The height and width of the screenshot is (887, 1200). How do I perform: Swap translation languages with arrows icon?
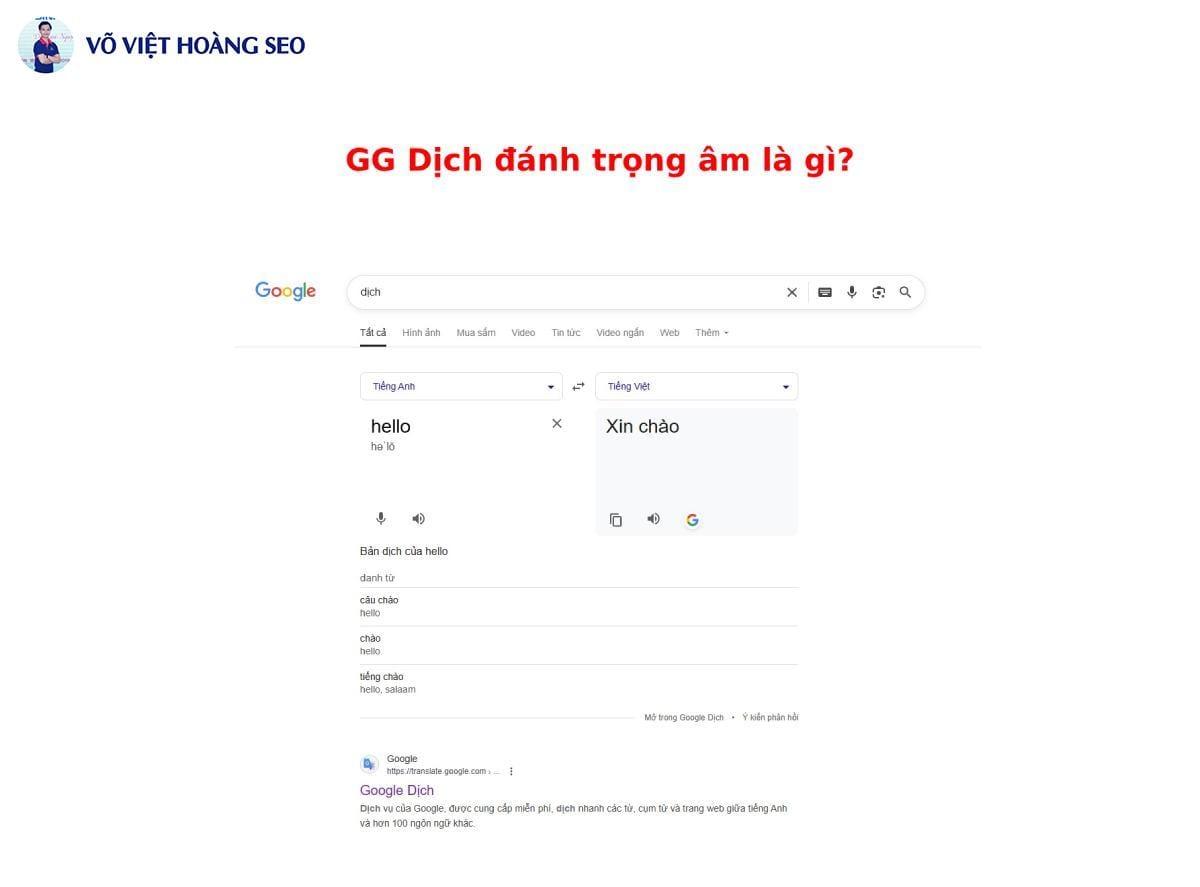pyautogui.click(x=578, y=385)
